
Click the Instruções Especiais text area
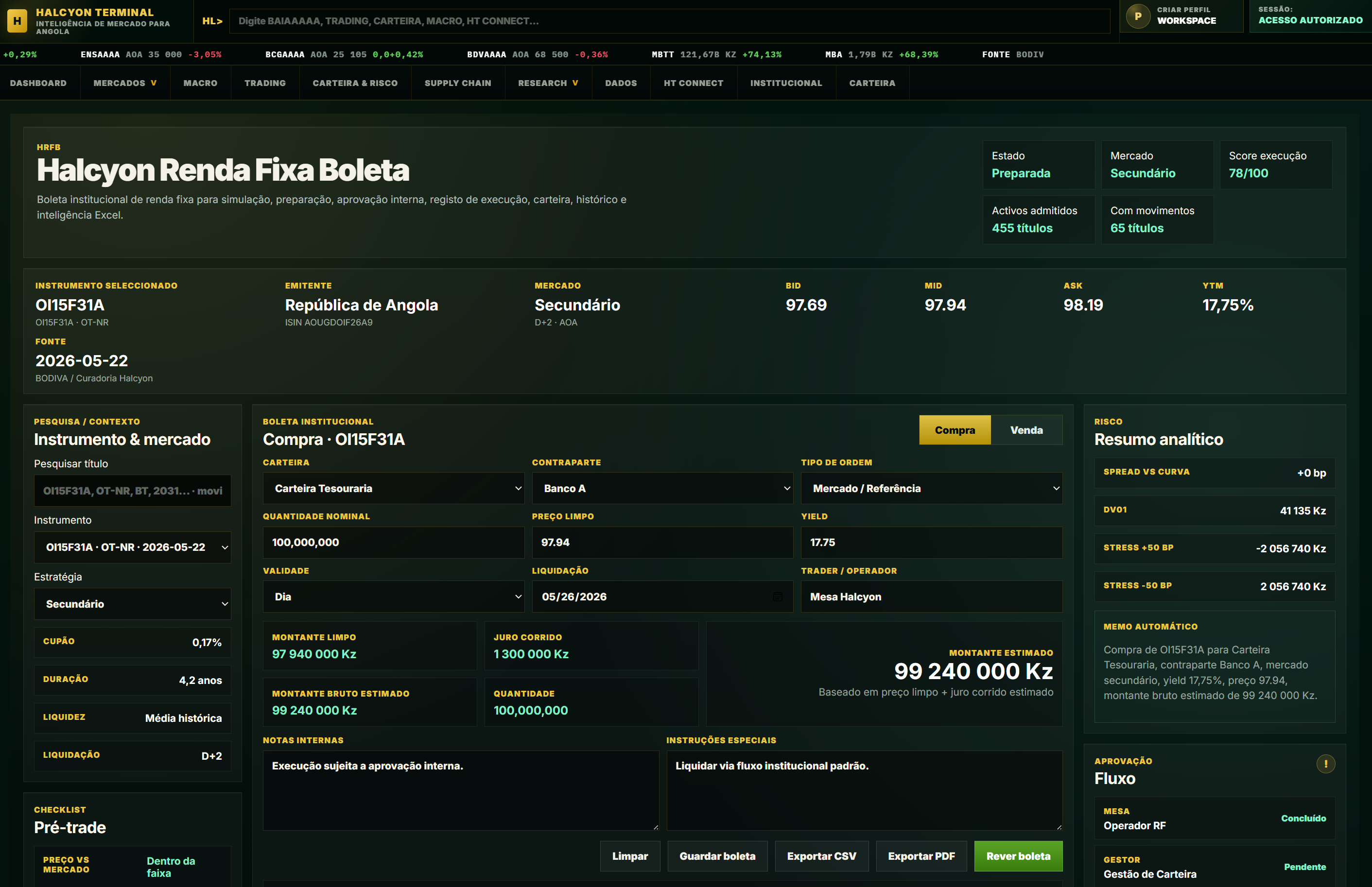click(x=864, y=790)
